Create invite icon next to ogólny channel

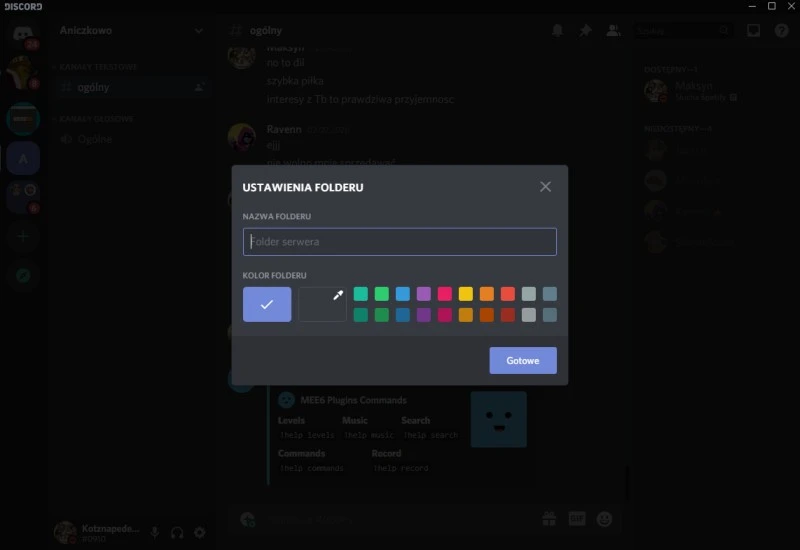coord(199,87)
